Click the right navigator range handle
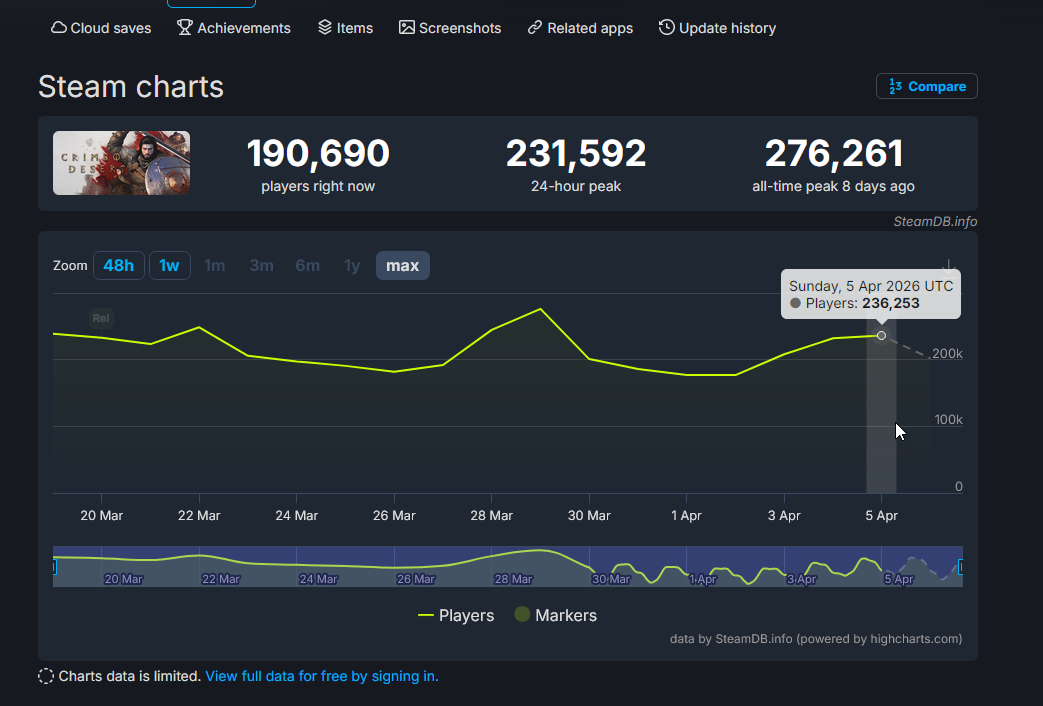 pyautogui.click(x=961, y=567)
